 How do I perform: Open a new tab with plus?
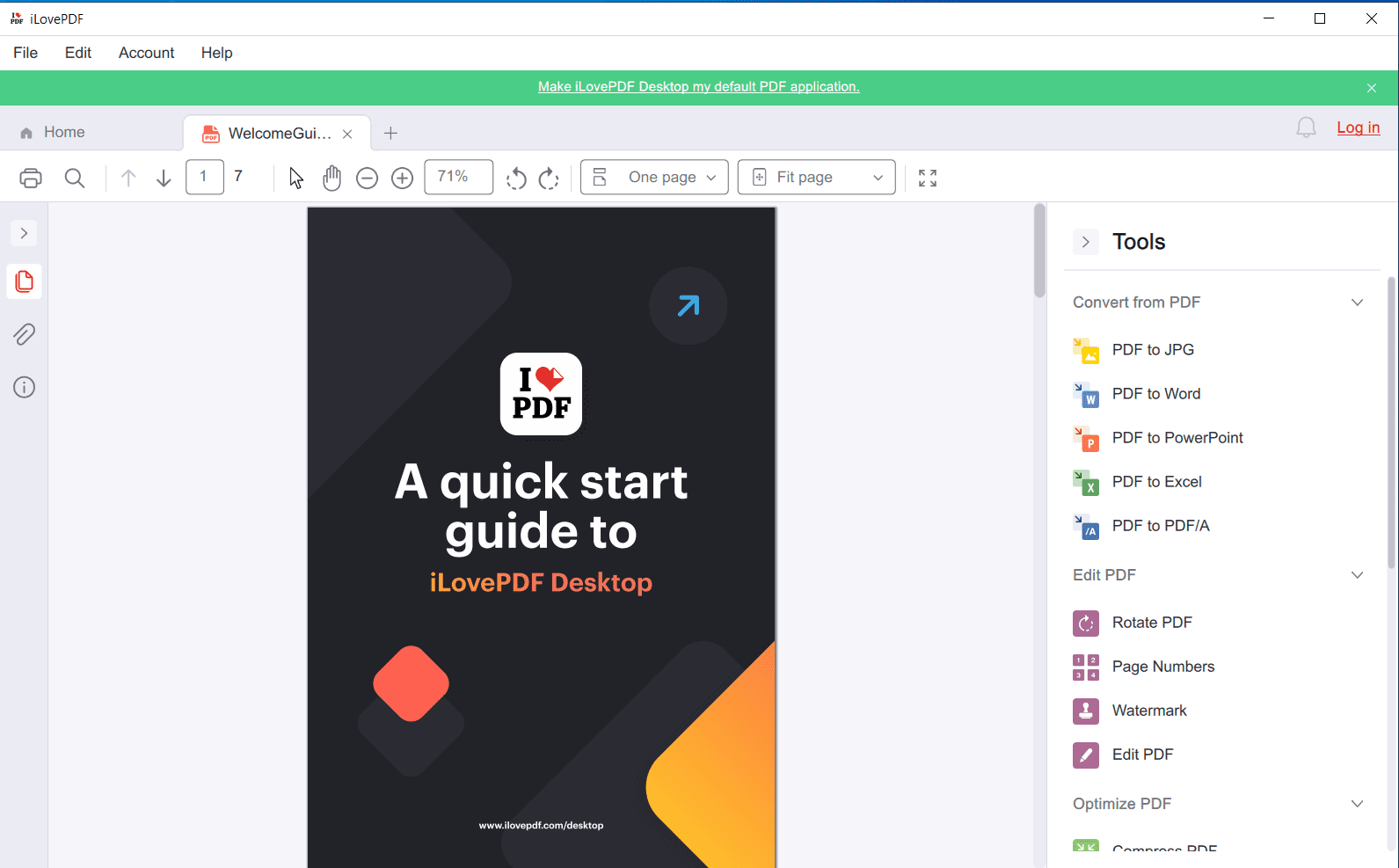click(391, 134)
